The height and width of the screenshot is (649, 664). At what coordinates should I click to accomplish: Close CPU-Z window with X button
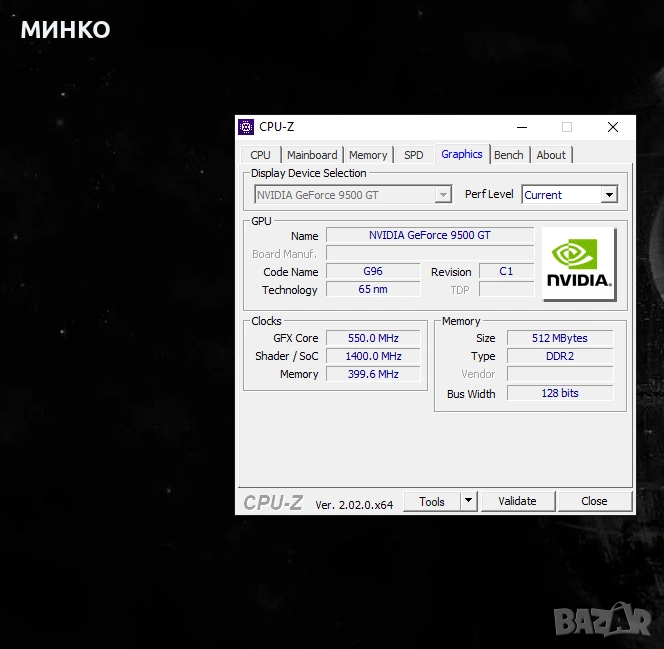pyautogui.click(x=613, y=127)
